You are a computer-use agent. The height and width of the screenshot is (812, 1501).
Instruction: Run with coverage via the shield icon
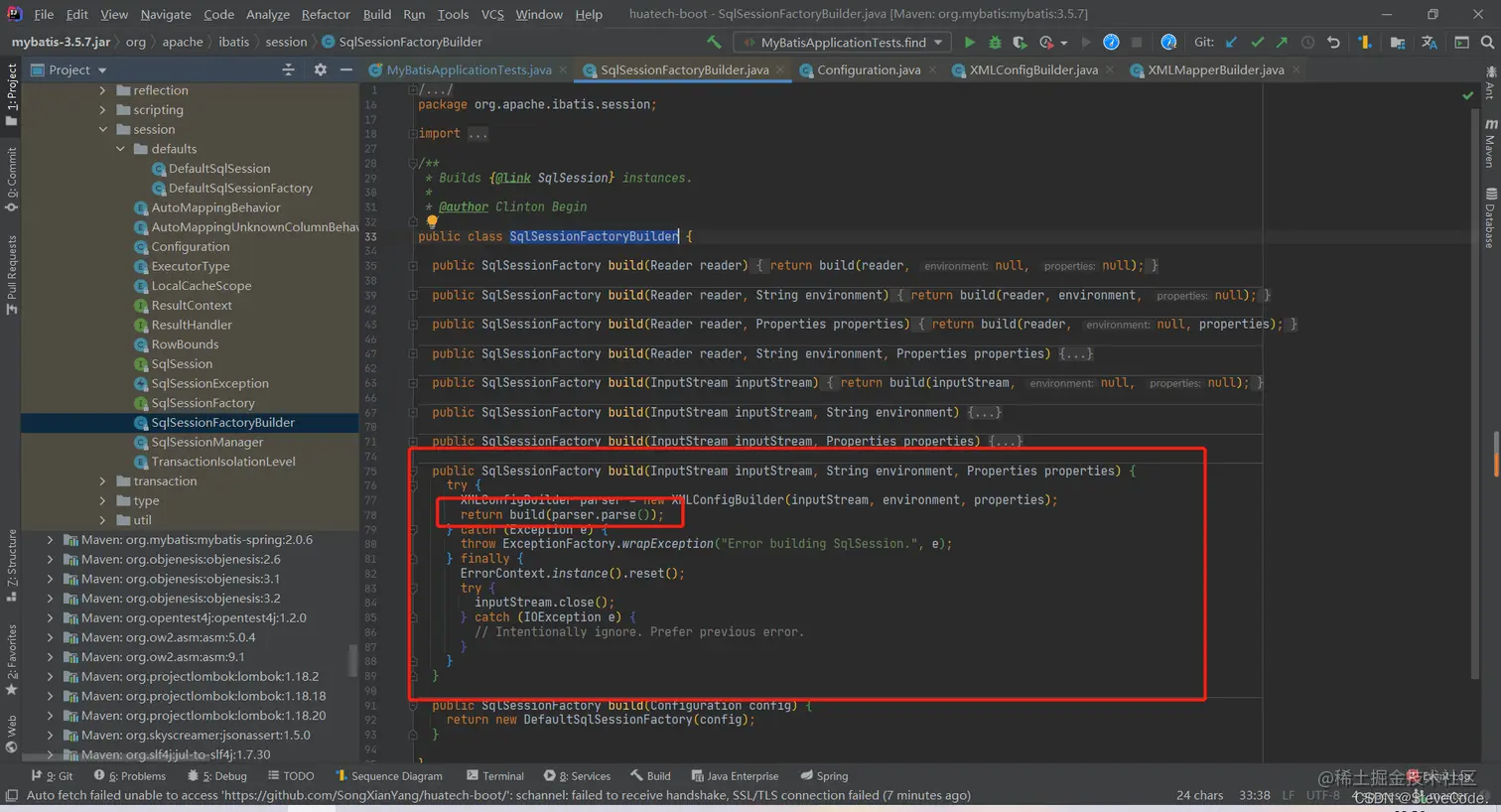coord(1020,43)
